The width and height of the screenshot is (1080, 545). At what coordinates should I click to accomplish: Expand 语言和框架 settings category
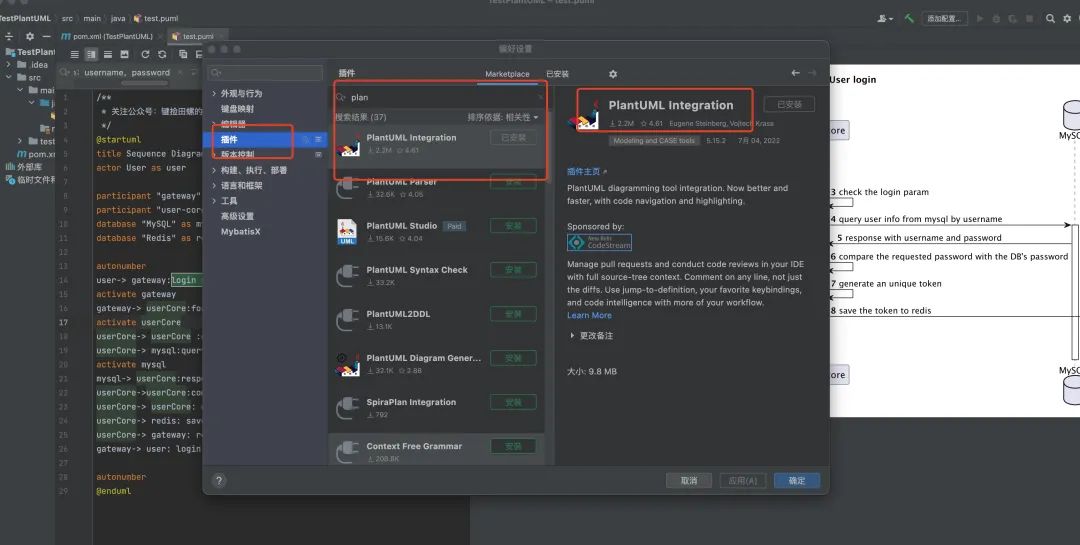click(214, 185)
